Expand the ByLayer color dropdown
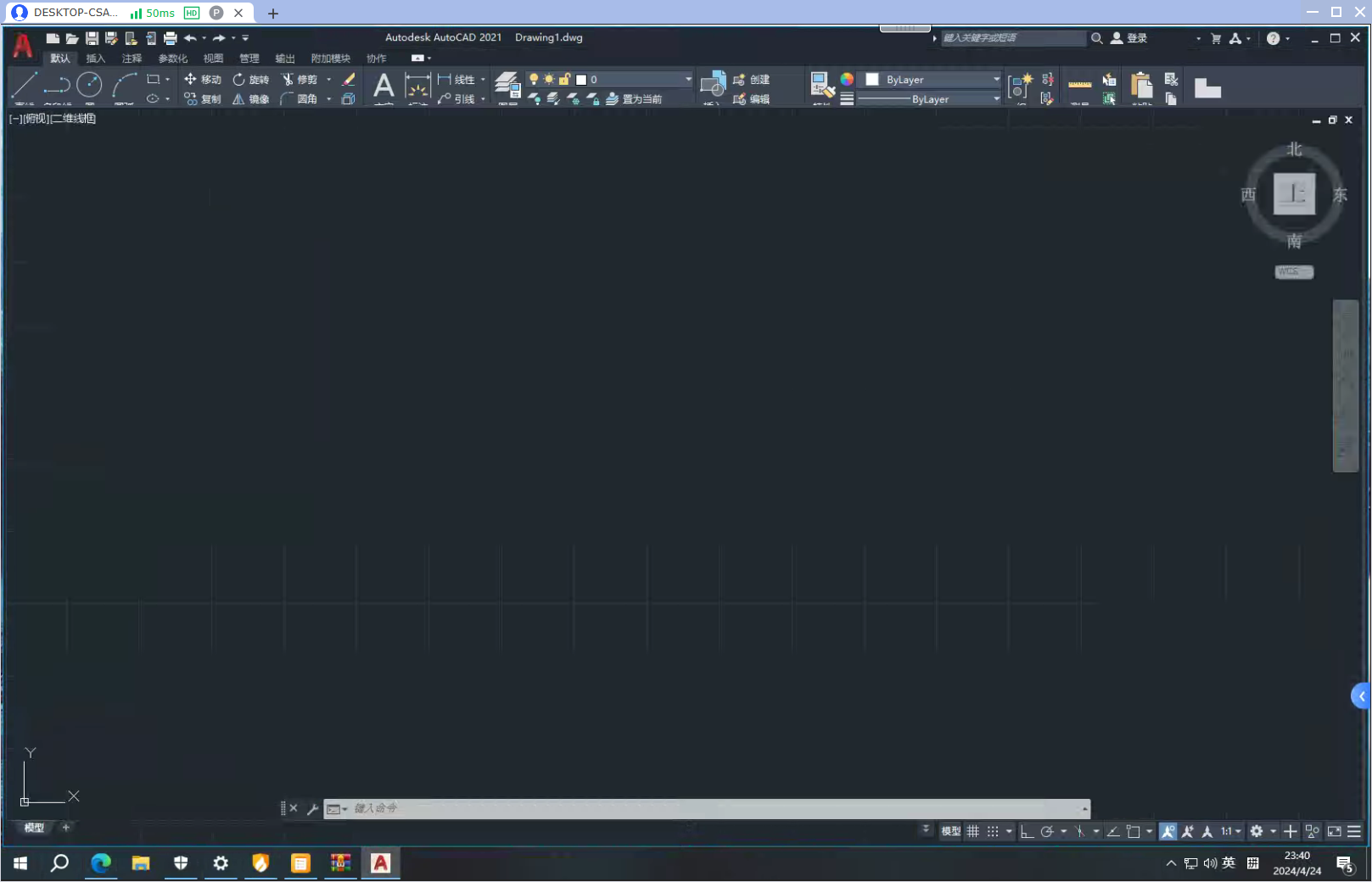 point(996,80)
